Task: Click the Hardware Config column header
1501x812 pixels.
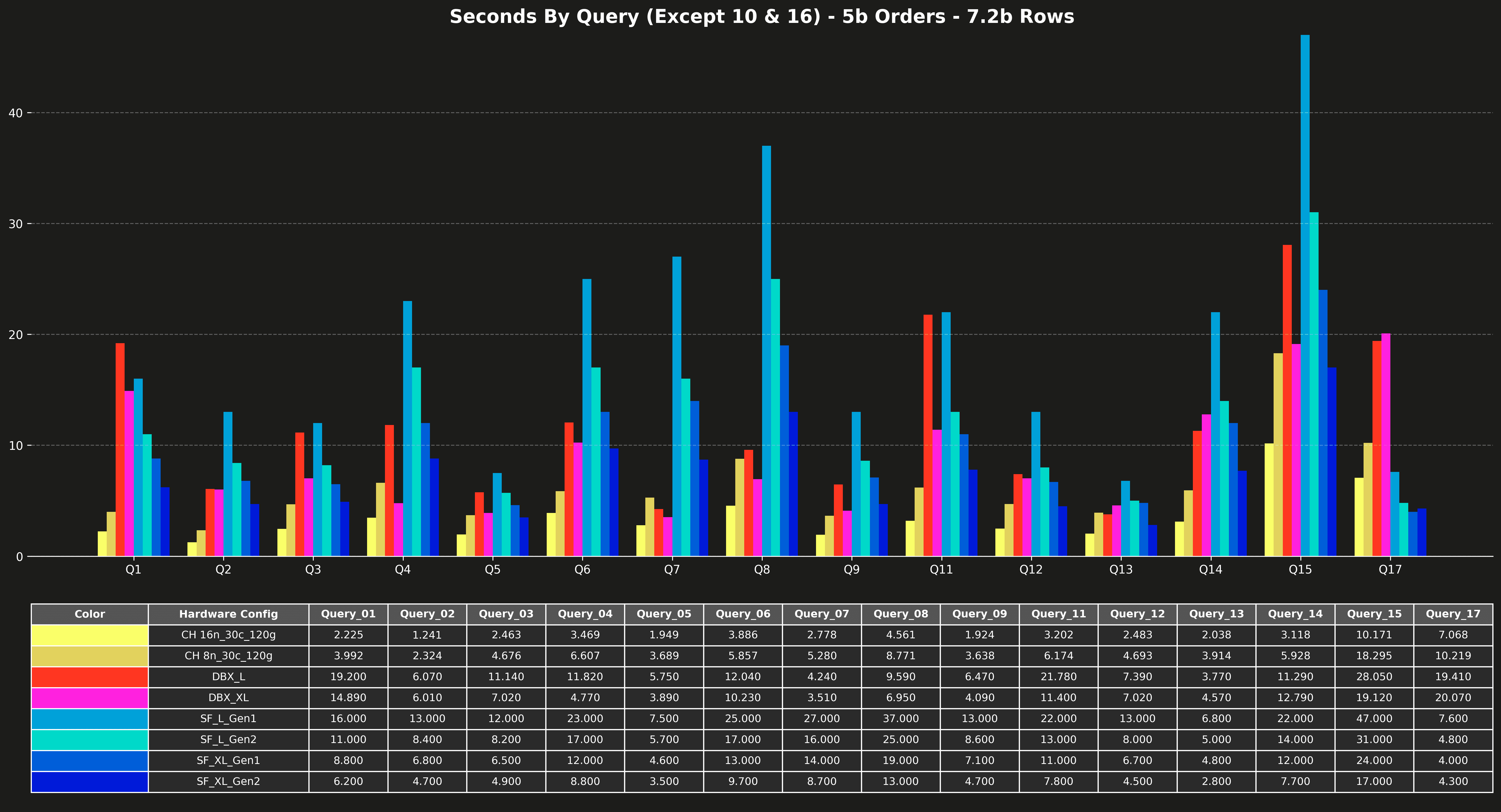Action: (229, 614)
